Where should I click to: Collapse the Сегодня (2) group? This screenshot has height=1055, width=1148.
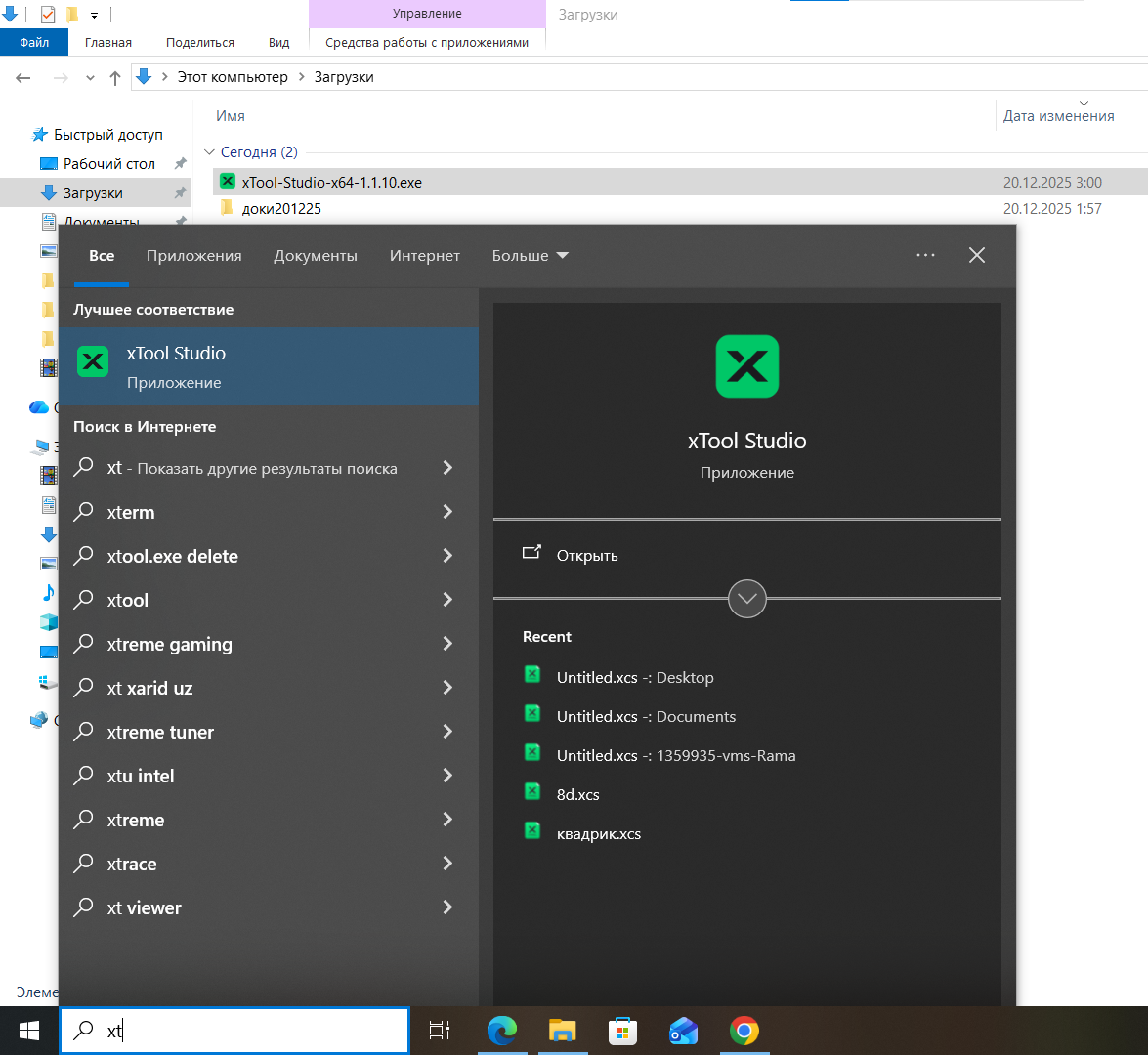point(209,152)
